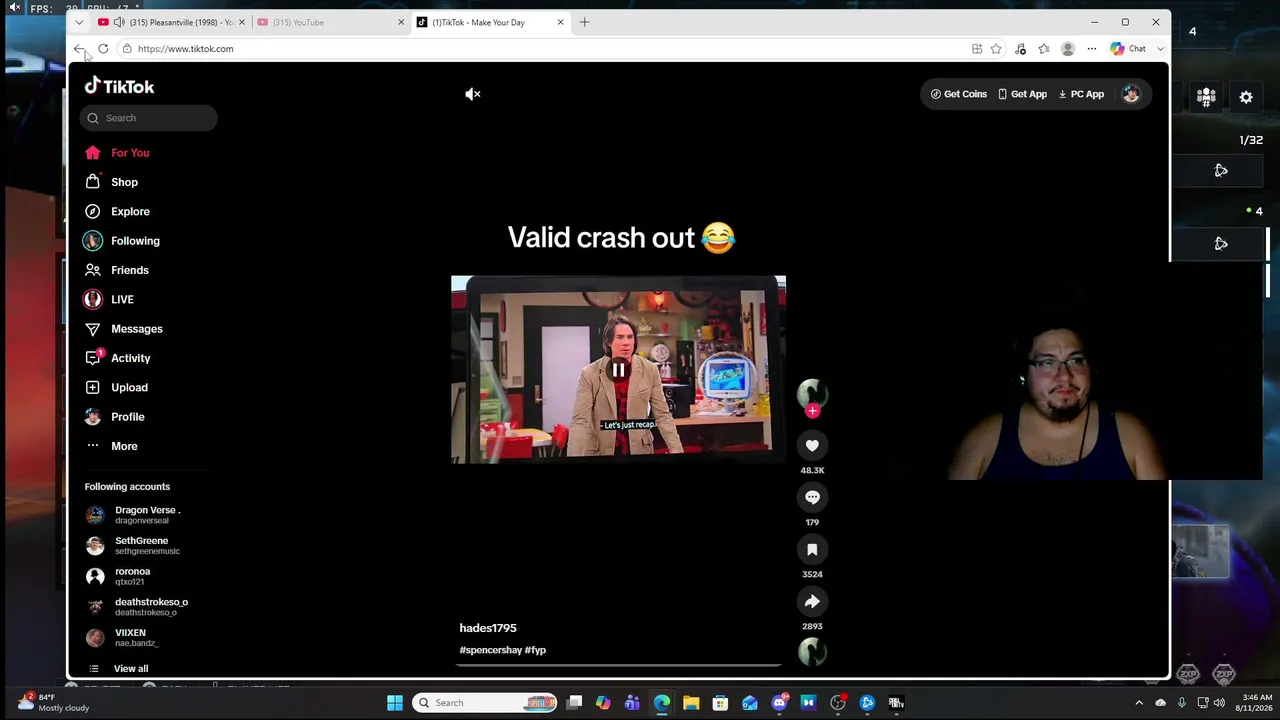Image resolution: width=1280 pixels, height=720 pixels.
Task: Show the Following feed
Action: (122, 241)
